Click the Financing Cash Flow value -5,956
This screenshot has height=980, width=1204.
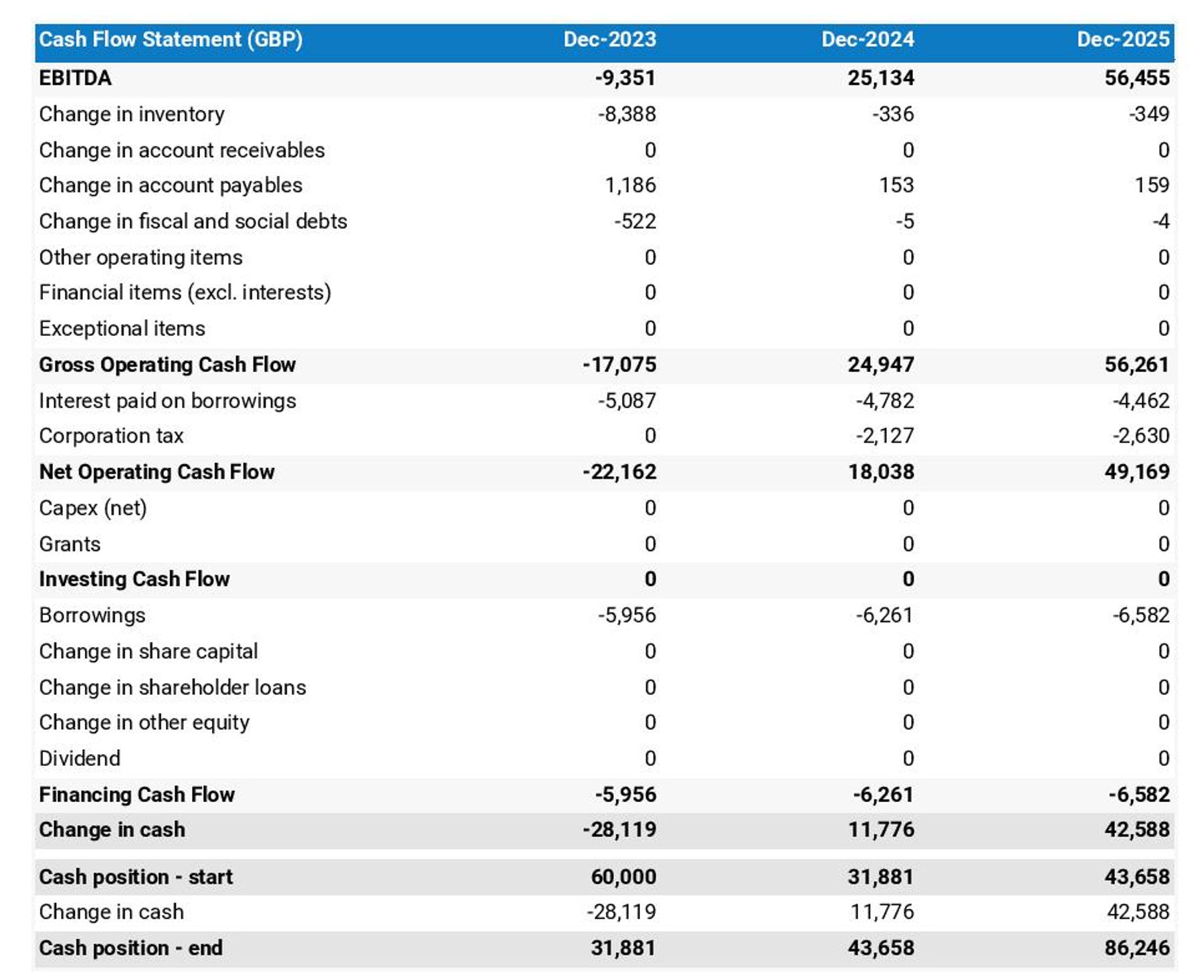point(621,794)
